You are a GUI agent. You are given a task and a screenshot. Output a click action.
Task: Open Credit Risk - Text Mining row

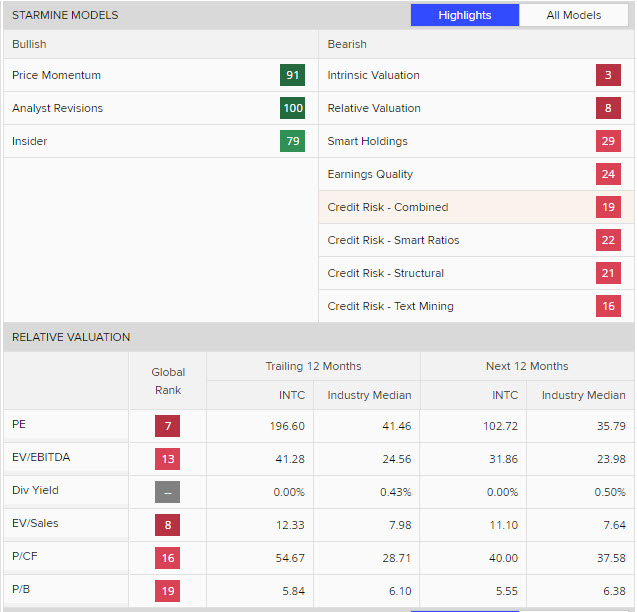tap(477, 306)
